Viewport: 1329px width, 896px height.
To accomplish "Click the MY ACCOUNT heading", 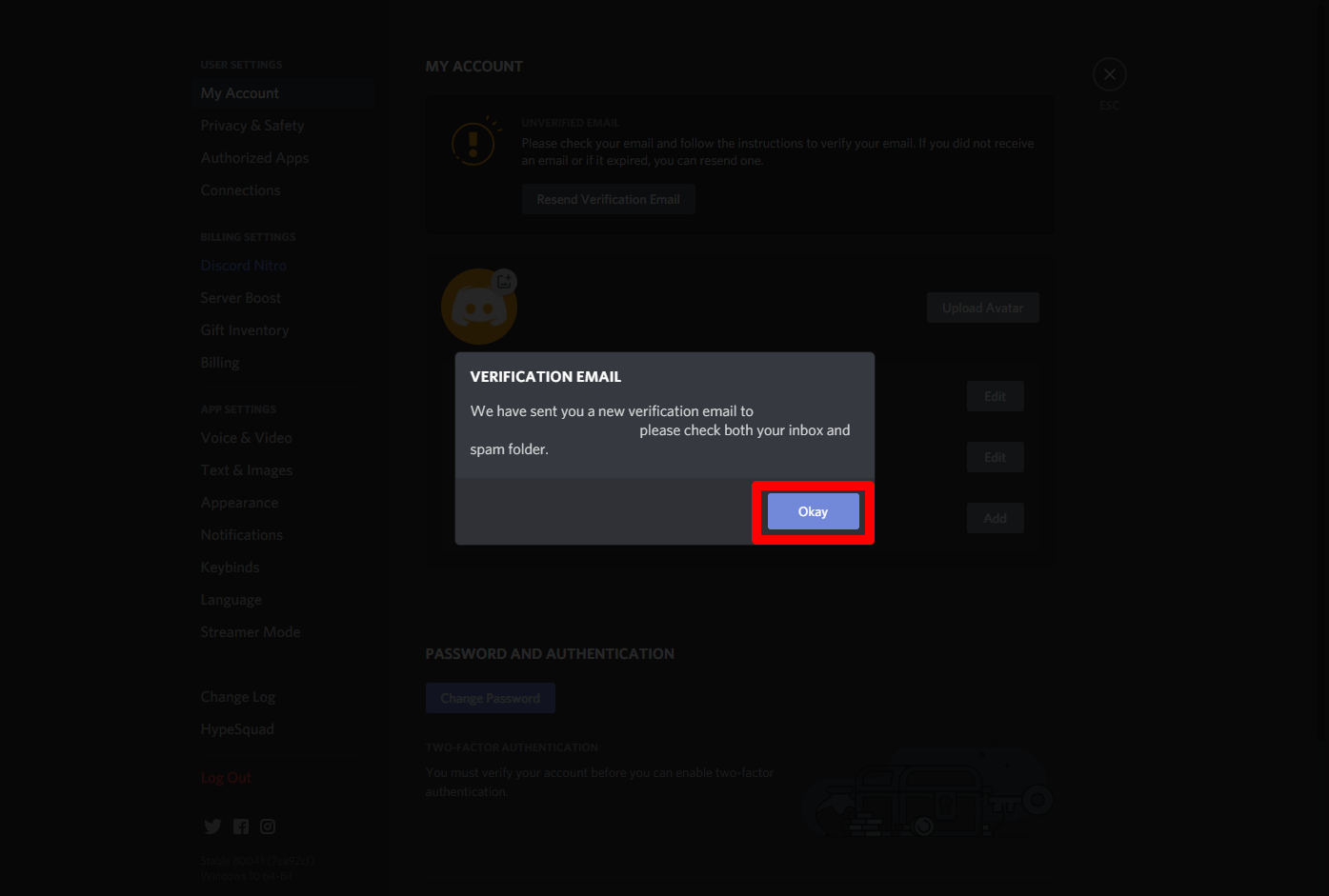I will 474,67.
